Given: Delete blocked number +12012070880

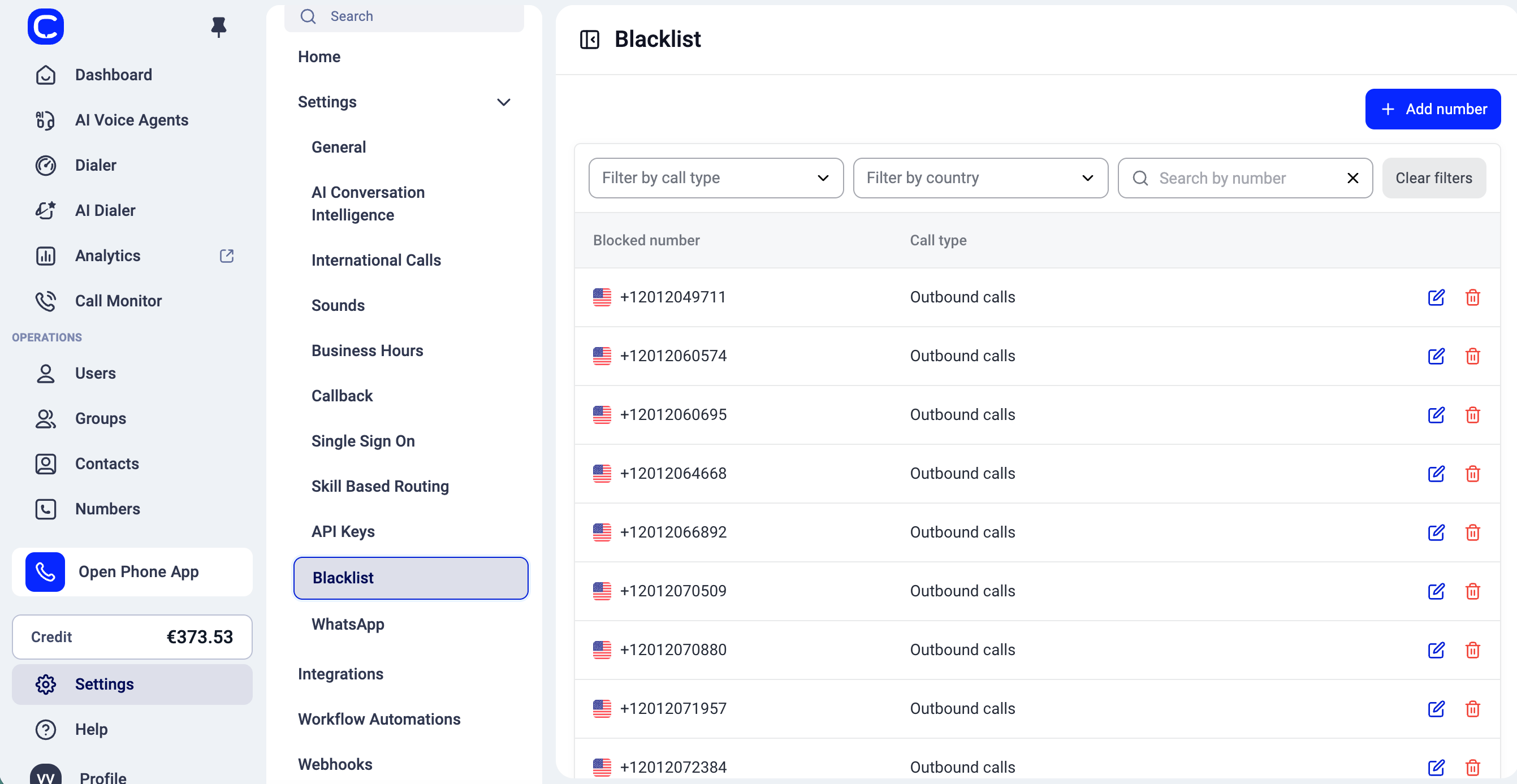Looking at the screenshot, I should [x=1472, y=650].
